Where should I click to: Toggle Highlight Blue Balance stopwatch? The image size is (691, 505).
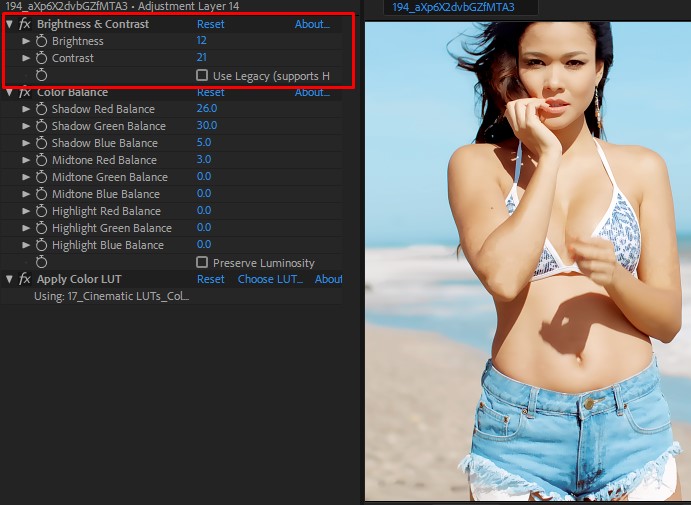(41, 245)
